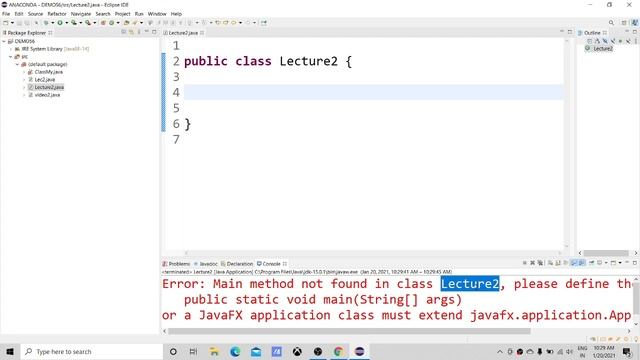Click New Java Package icon in toolbar
The width and height of the screenshot is (640, 360).
click(x=103, y=23)
